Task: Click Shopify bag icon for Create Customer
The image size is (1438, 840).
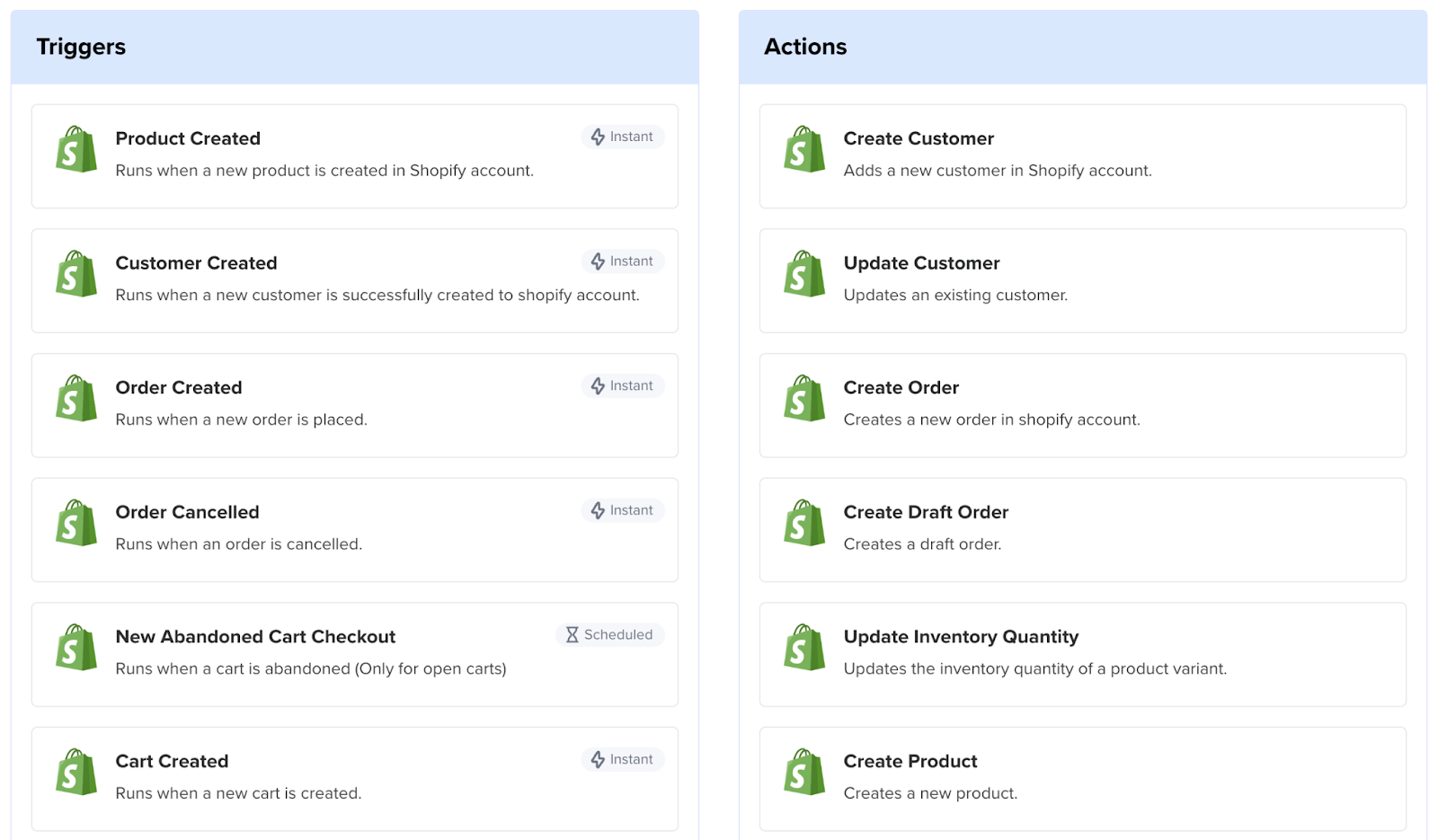Action: click(804, 150)
